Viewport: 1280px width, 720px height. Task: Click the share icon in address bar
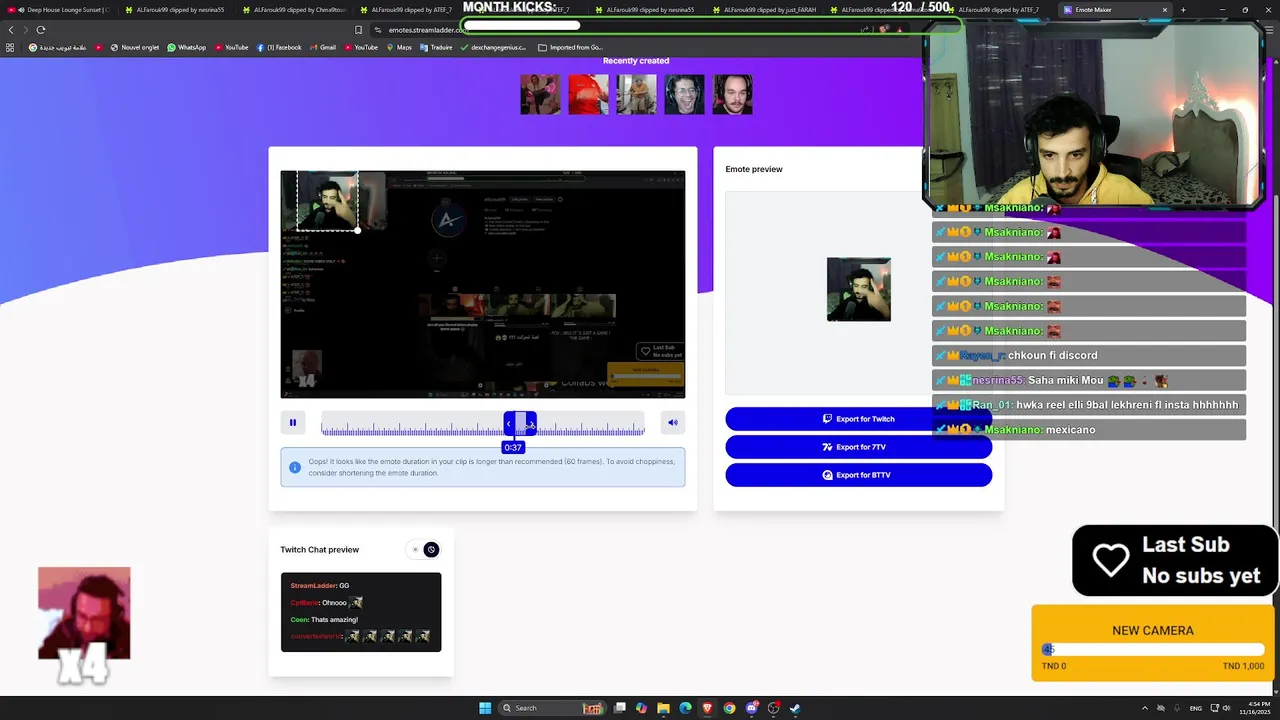pyautogui.click(x=865, y=29)
